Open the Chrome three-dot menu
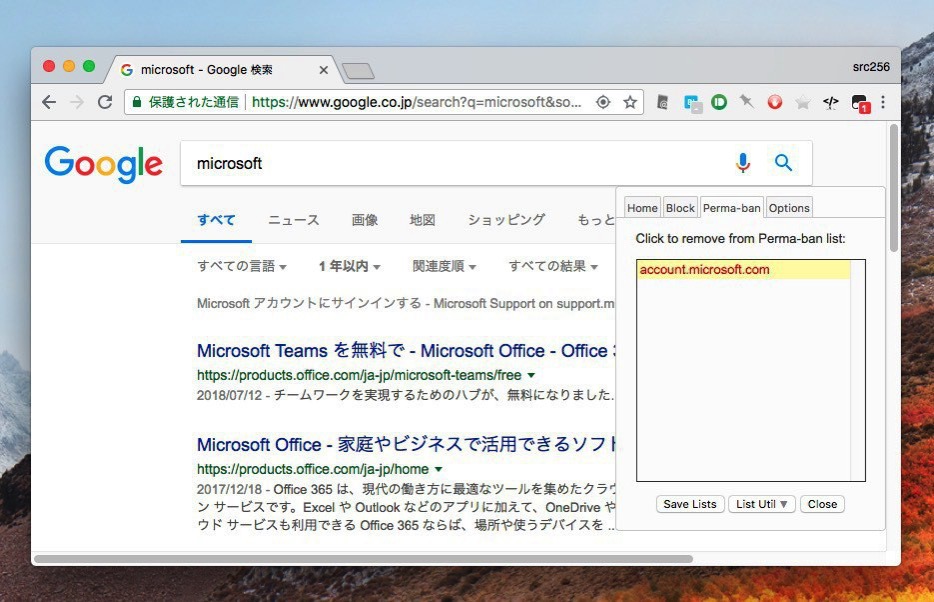The image size is (934, 602). pos(883,102)
